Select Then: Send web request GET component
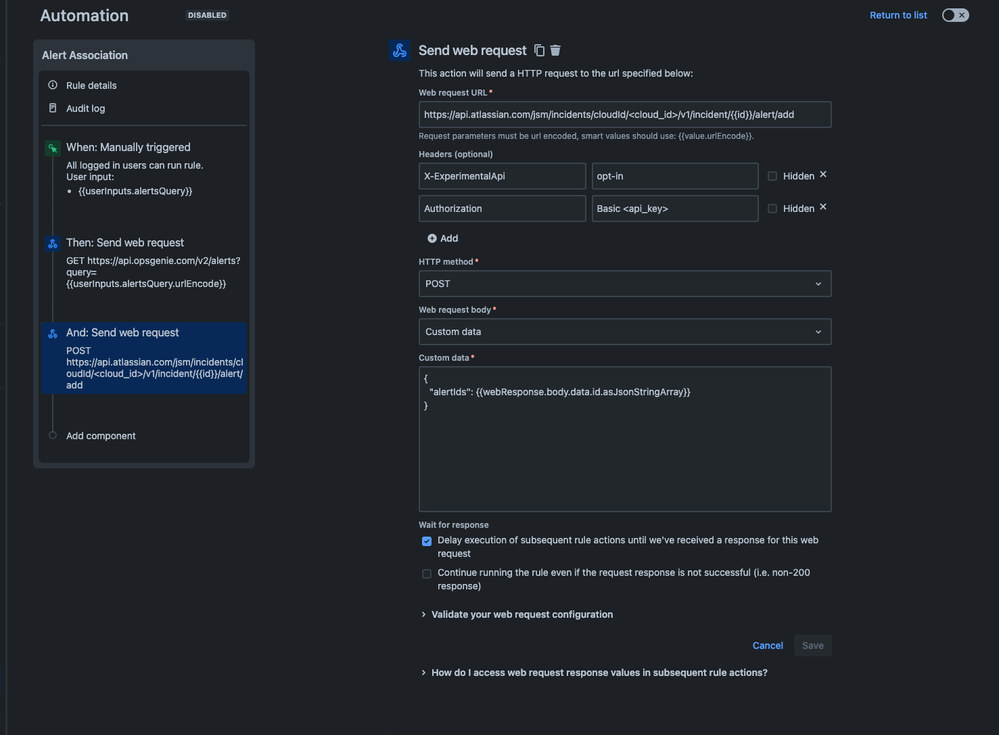Image resolution: width=999 pixels, height=735 pixels. tap(144, 262)
